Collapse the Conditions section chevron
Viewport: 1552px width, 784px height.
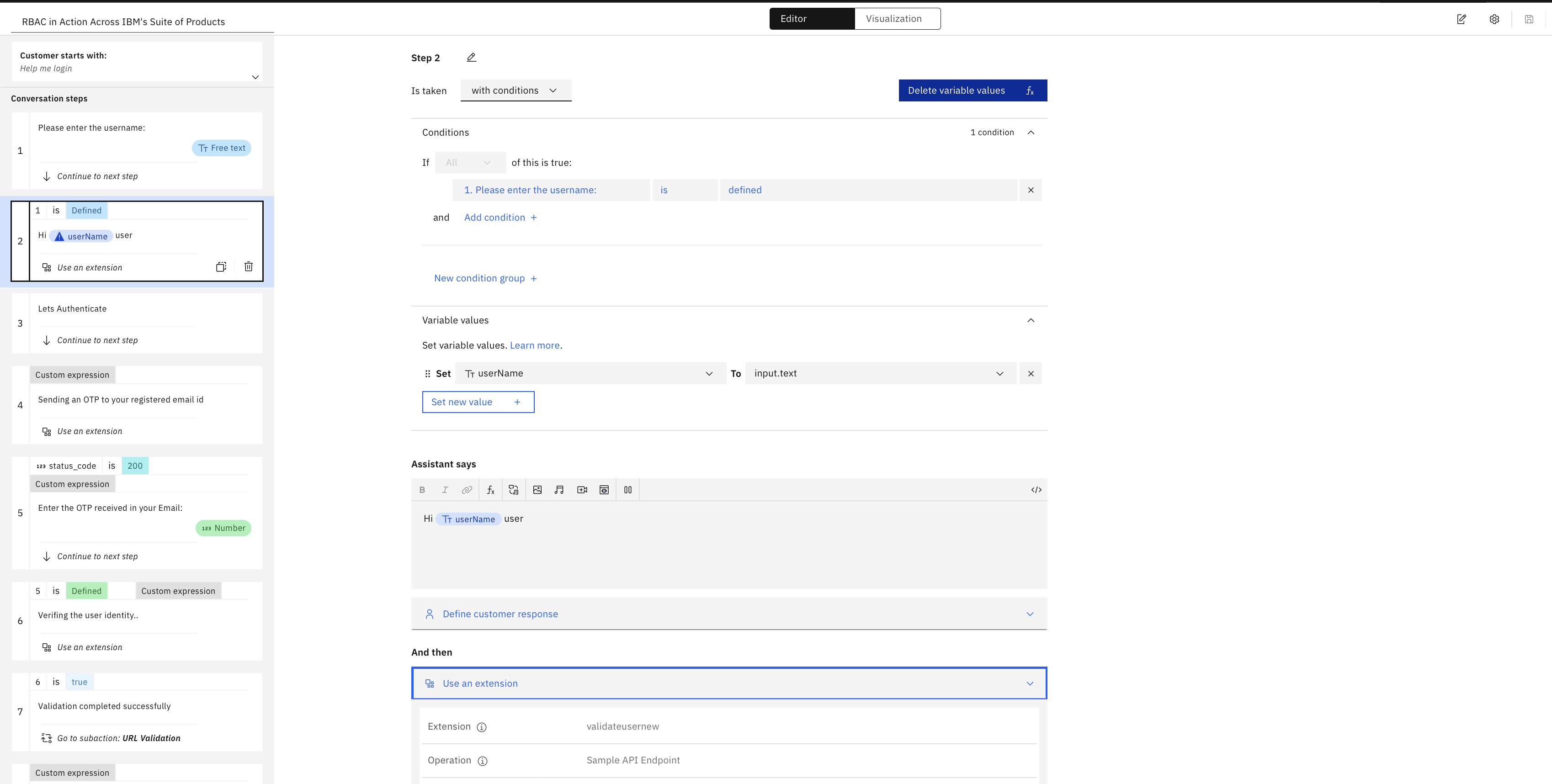(x=1031, y=132)
